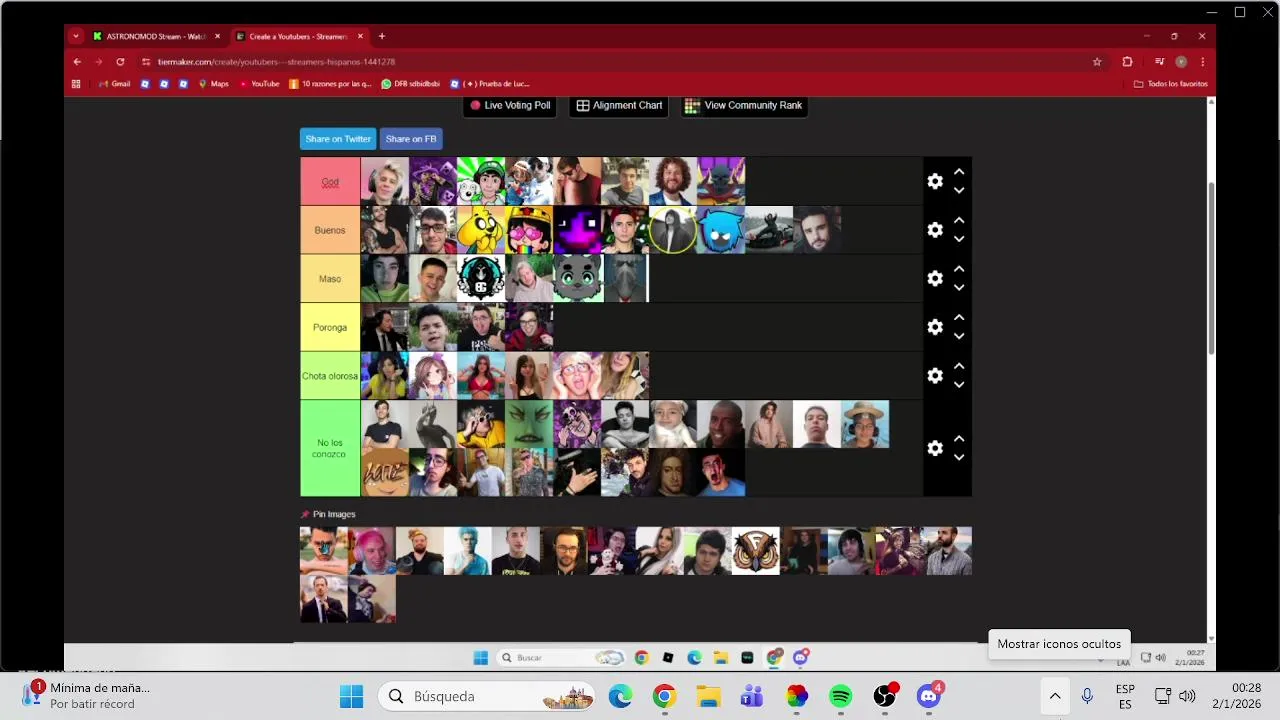Share the tier list on FB
Viewport: 1280px width, 720px height.
(411, 139)
